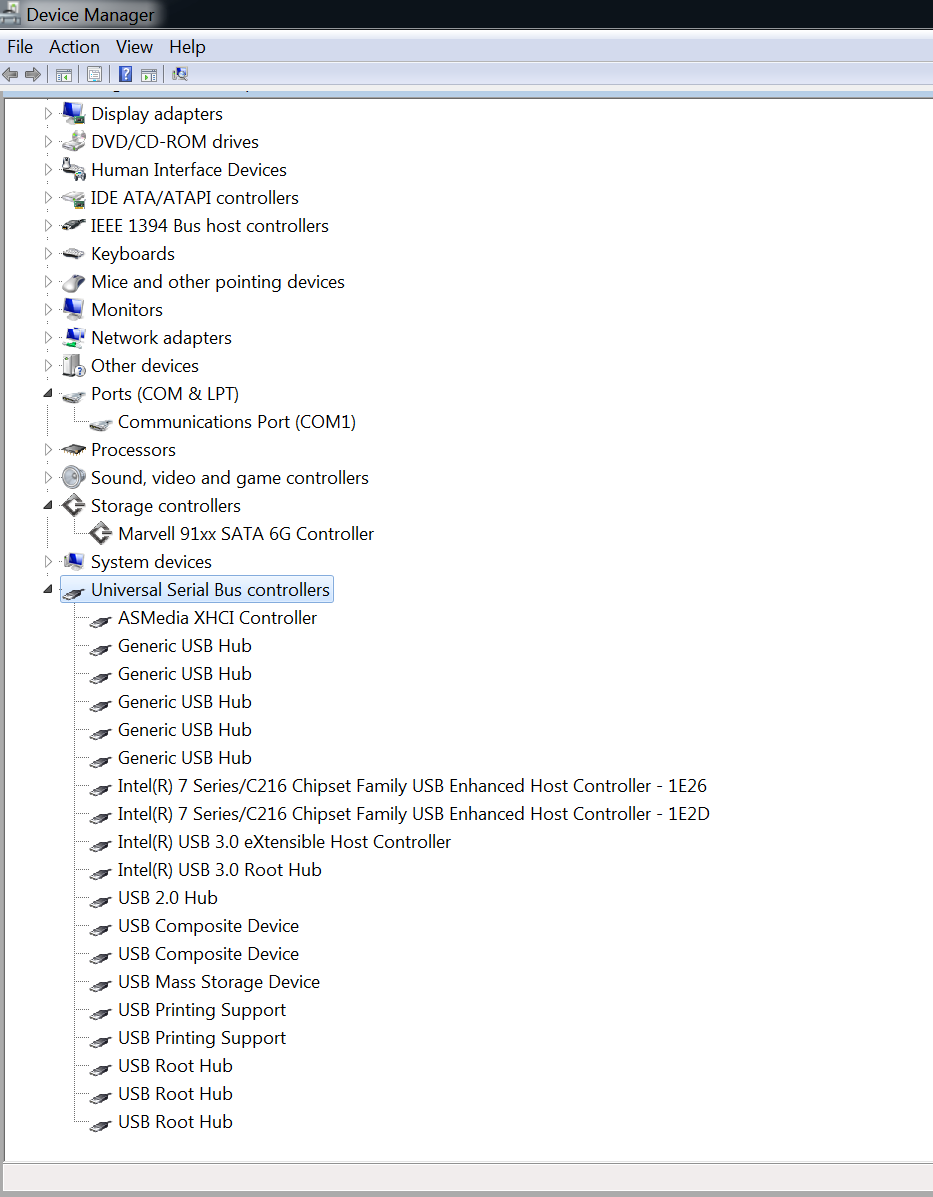The height and width of the screenshot is (1197, 933).
Task: Select Intel(R) USB 3.0 Root Hub
Action: [220, 870]
